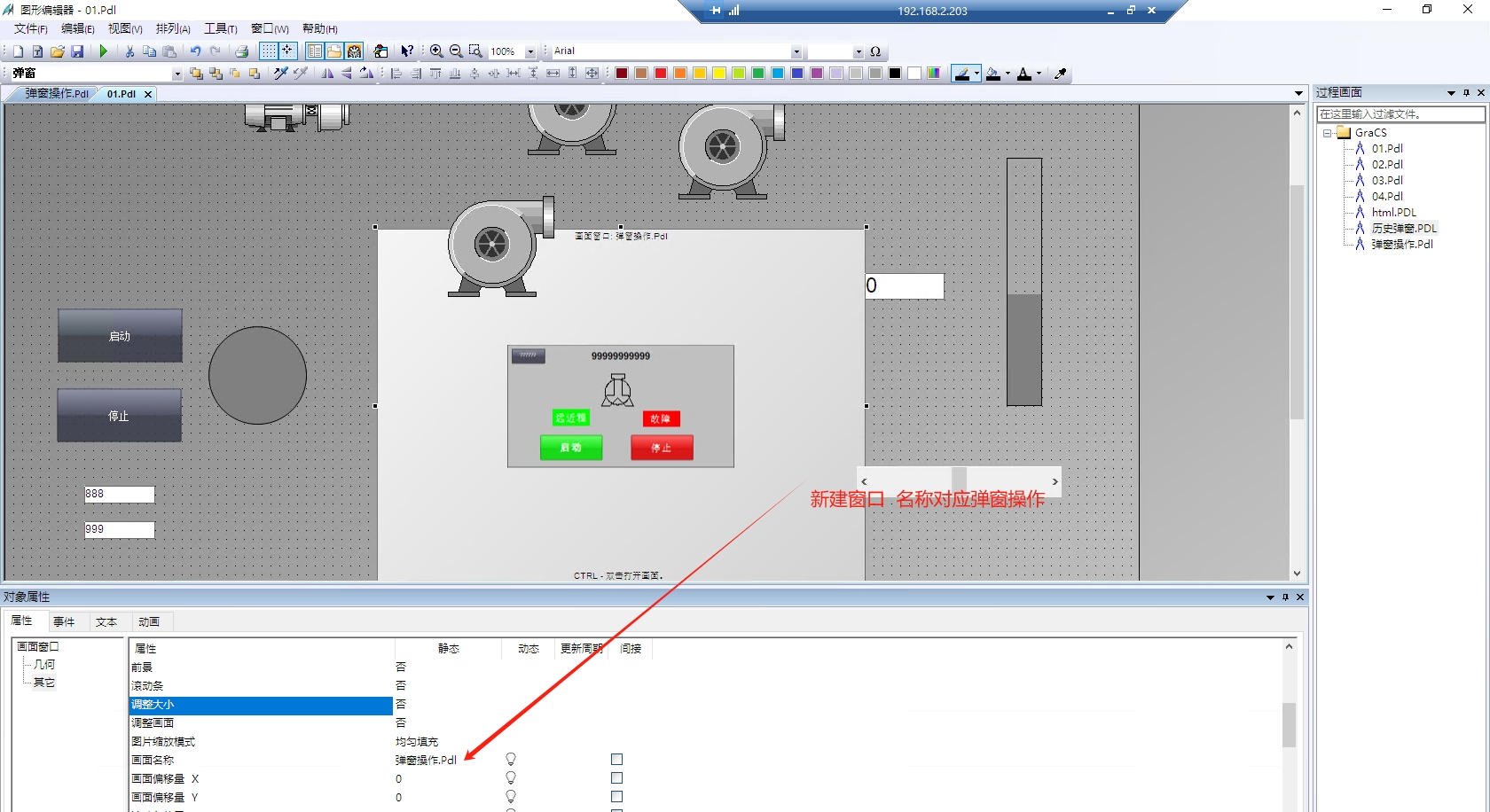
Task: Select the yellow color swatch
Action: pyautogui.click(x=719, y=74)
